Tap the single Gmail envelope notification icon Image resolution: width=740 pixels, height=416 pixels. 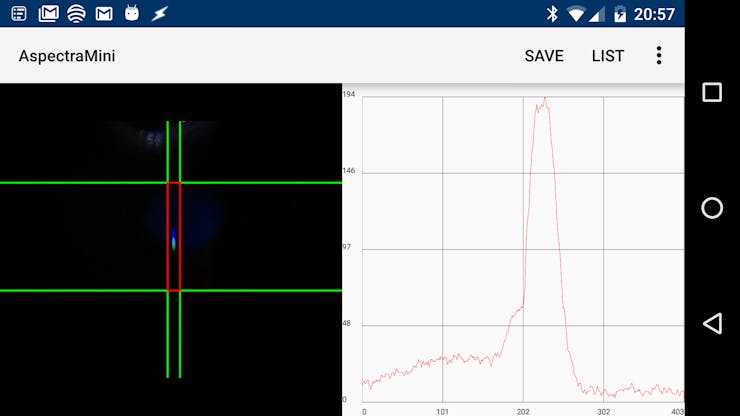[104, 14]
